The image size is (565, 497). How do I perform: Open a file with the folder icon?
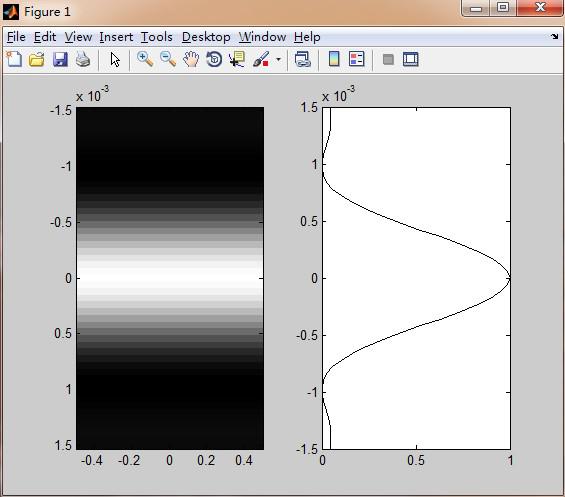point(37,59)
